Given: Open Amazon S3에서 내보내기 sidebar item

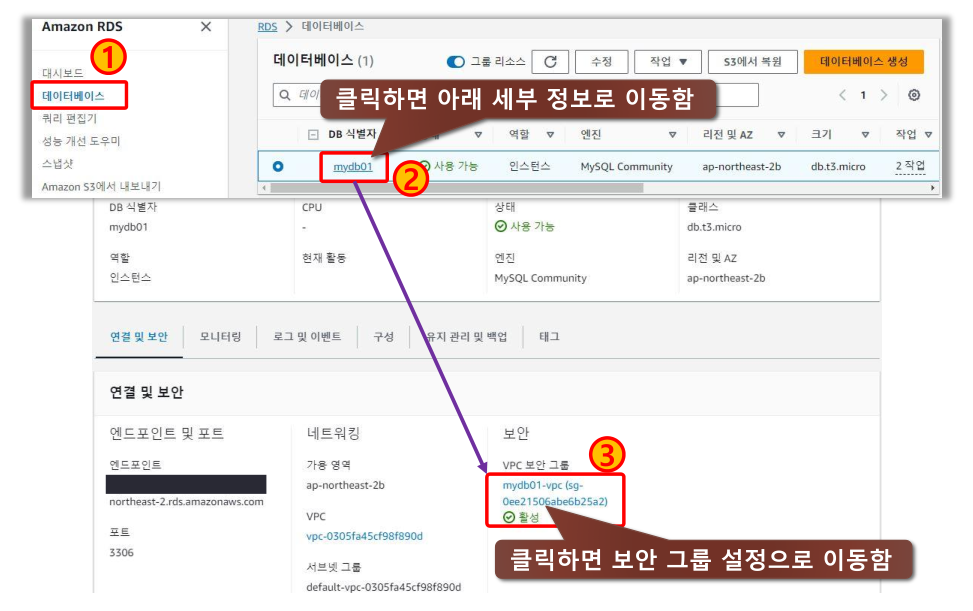Looking at the screenshot, I should 101,186.
